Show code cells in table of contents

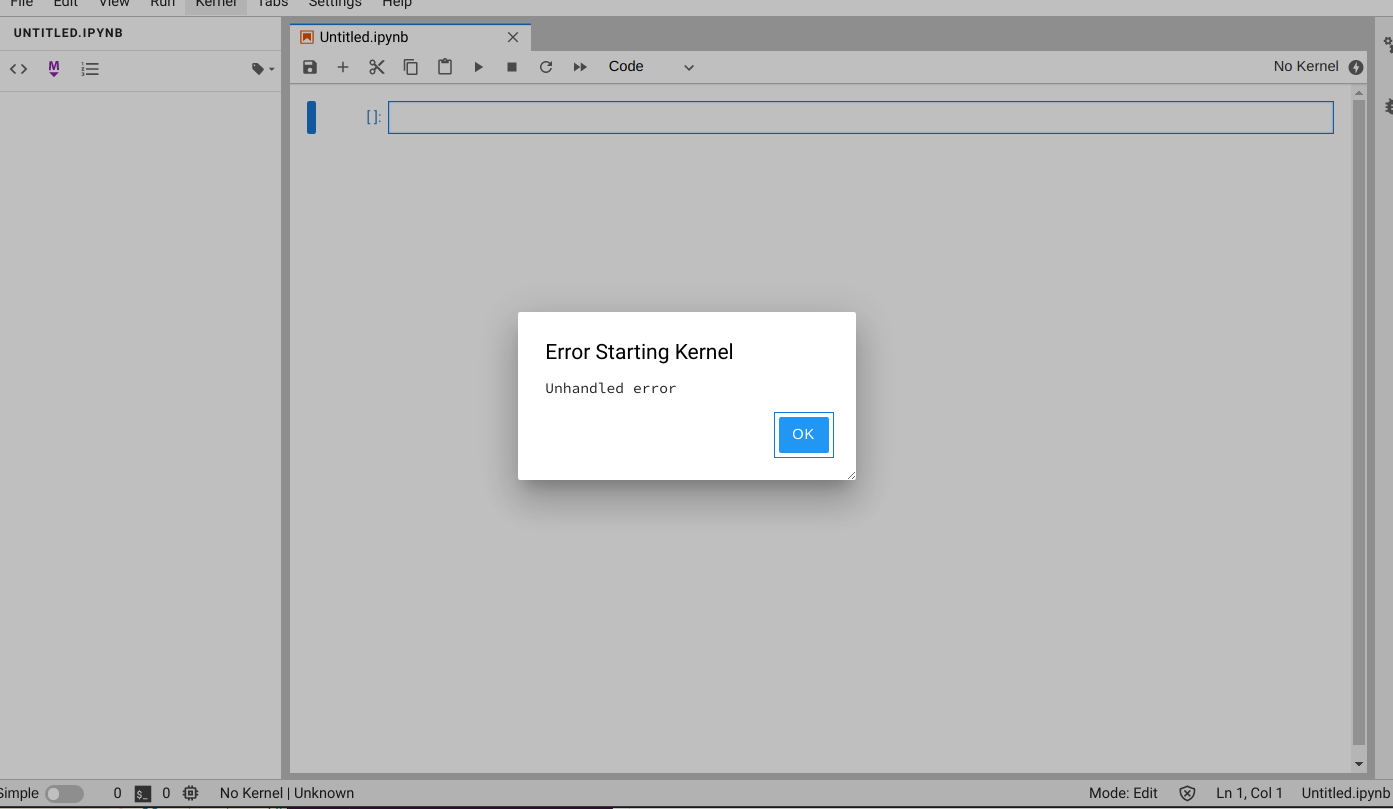pyautogui.click(x=18, y=68)
